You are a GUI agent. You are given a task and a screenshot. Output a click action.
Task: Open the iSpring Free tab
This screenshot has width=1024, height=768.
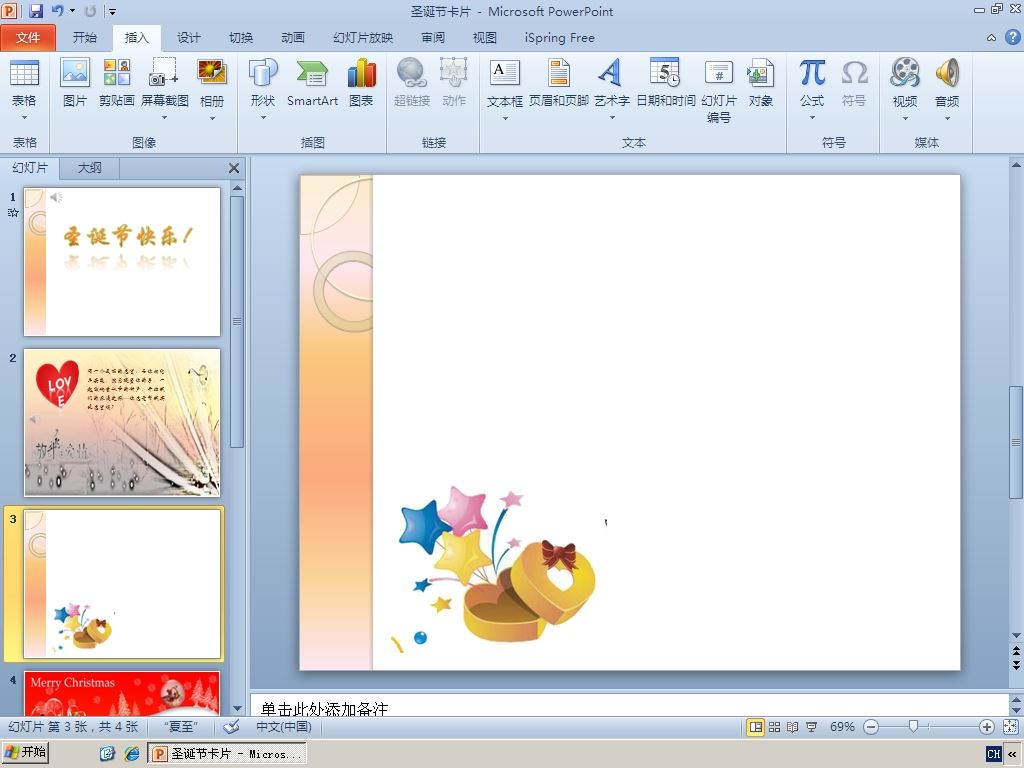point(560,38)
